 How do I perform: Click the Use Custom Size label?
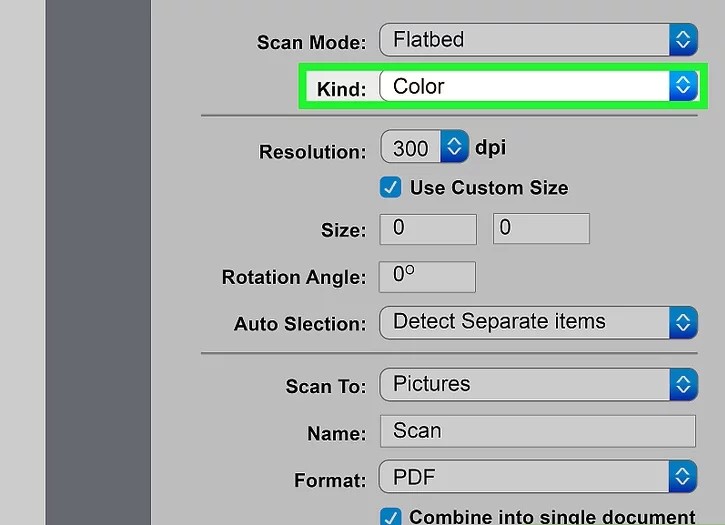tap(489, 187)
